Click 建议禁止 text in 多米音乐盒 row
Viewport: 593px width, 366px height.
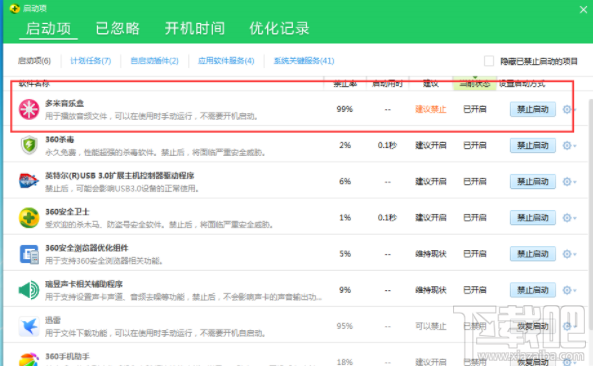coord(431,109)
